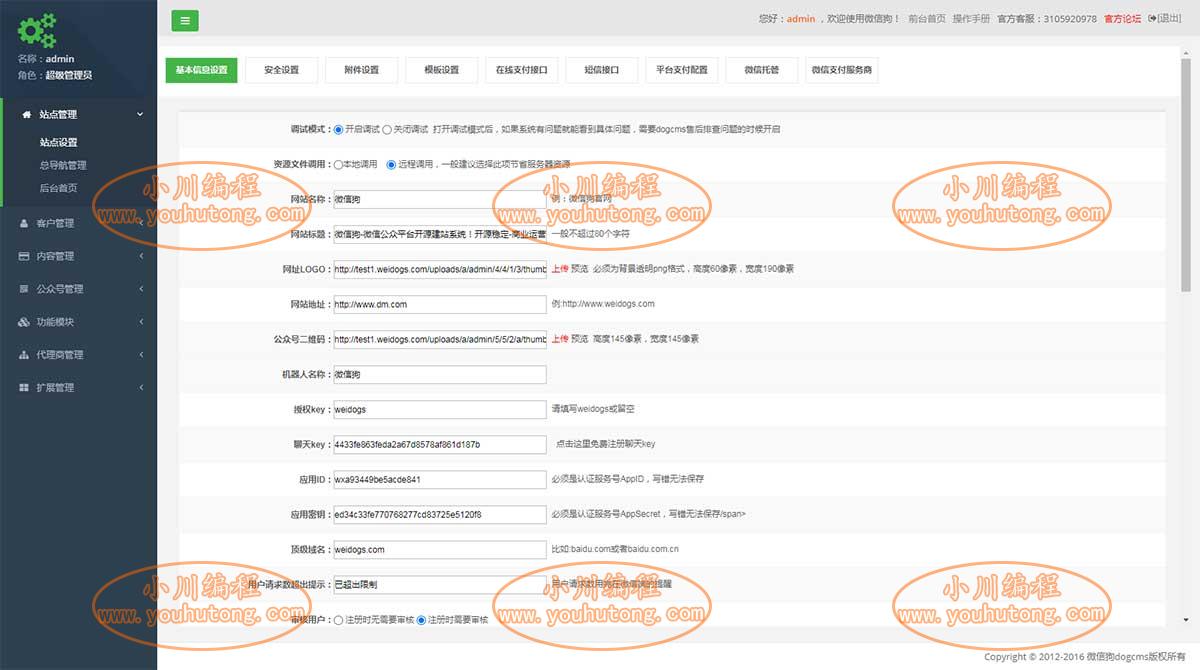Click user icon beside 客户管理
Image resolution: width=1200 pixels, height=670 pixels.
(x=25, y=223)
